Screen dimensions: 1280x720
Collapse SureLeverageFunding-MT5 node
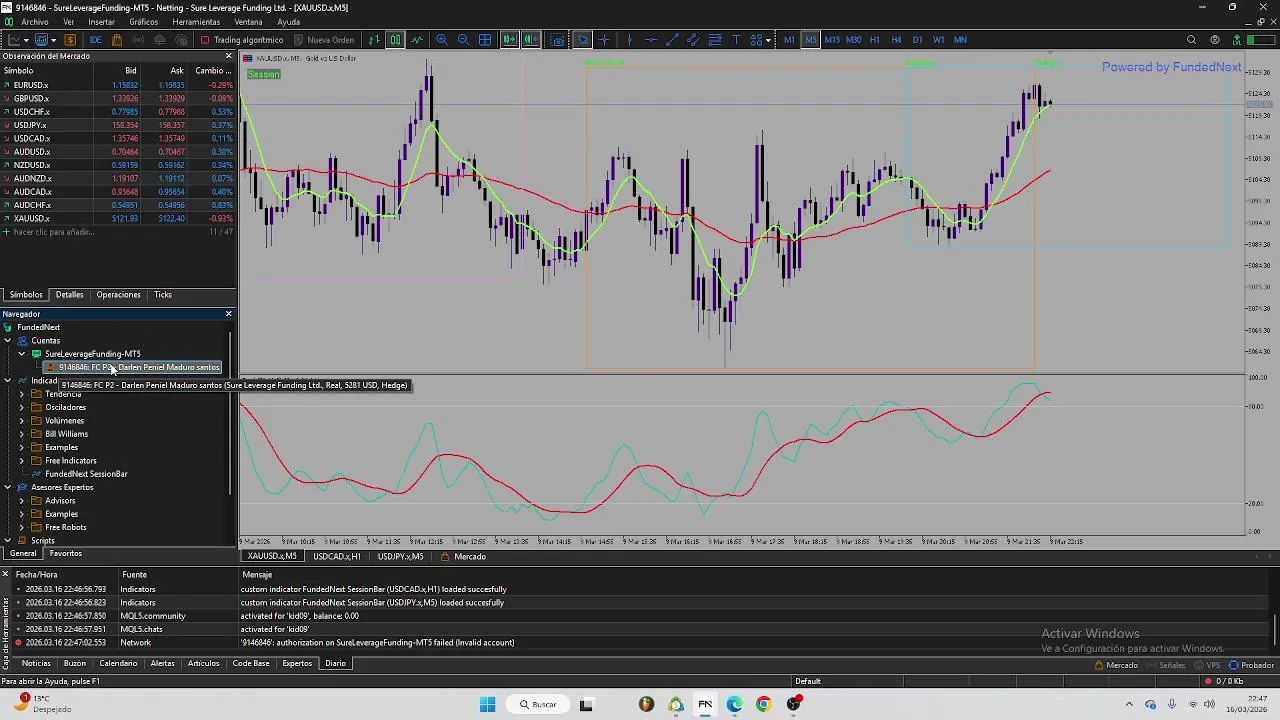point(22,354)
